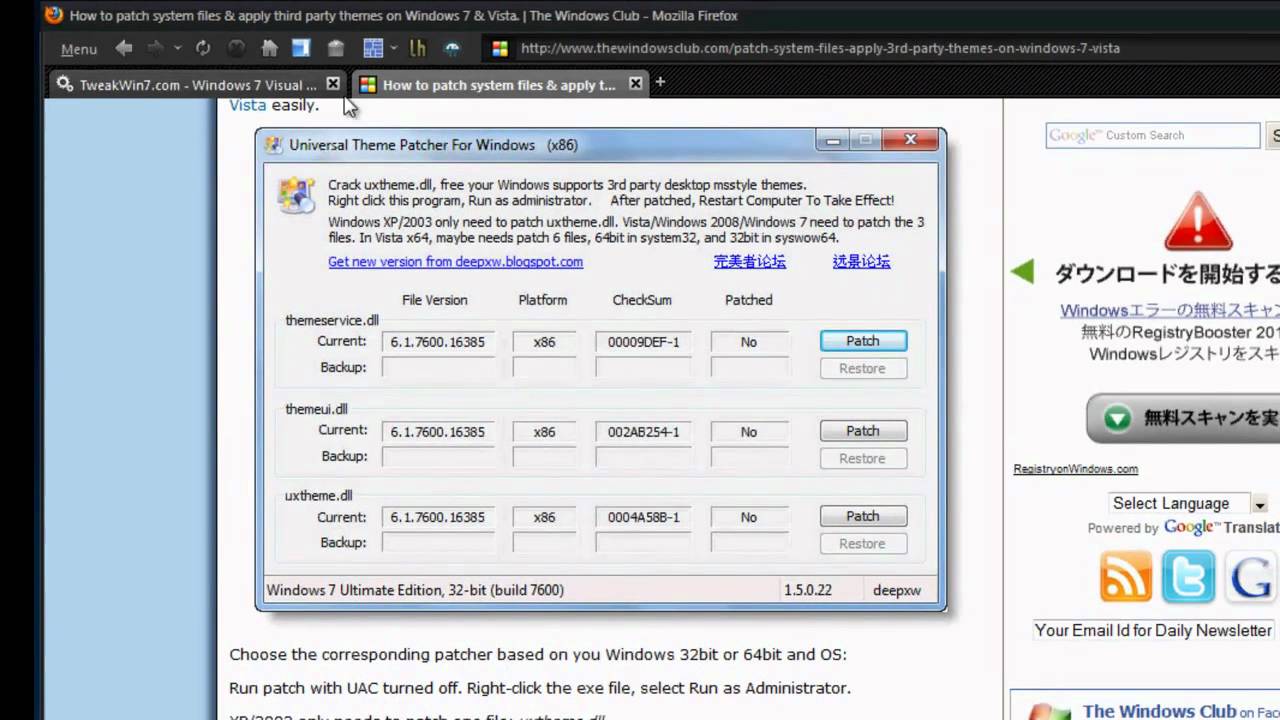Open the RegistryonWindows.com link

[x=1075, y=469]
